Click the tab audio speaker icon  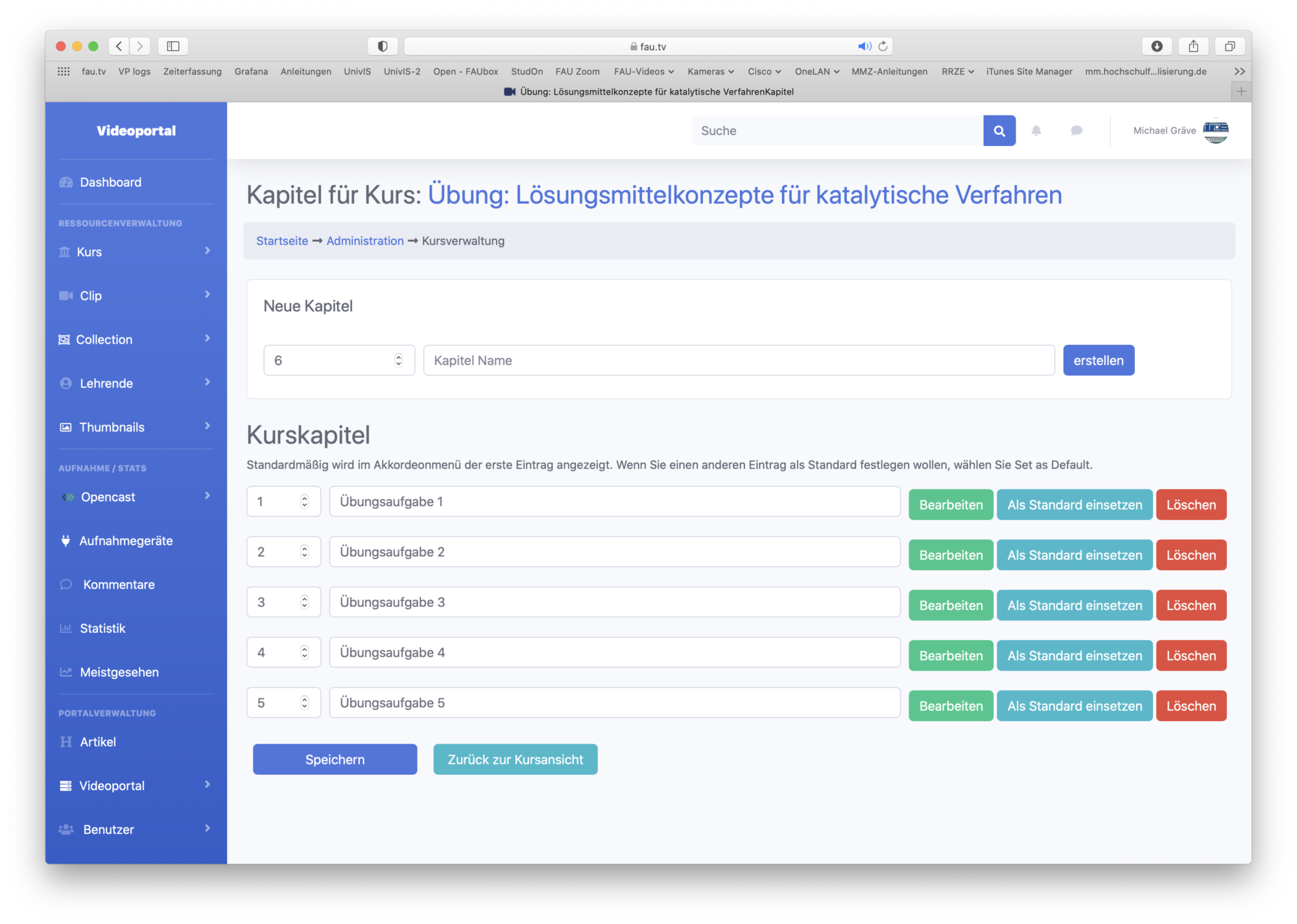[x=864, y=46]
